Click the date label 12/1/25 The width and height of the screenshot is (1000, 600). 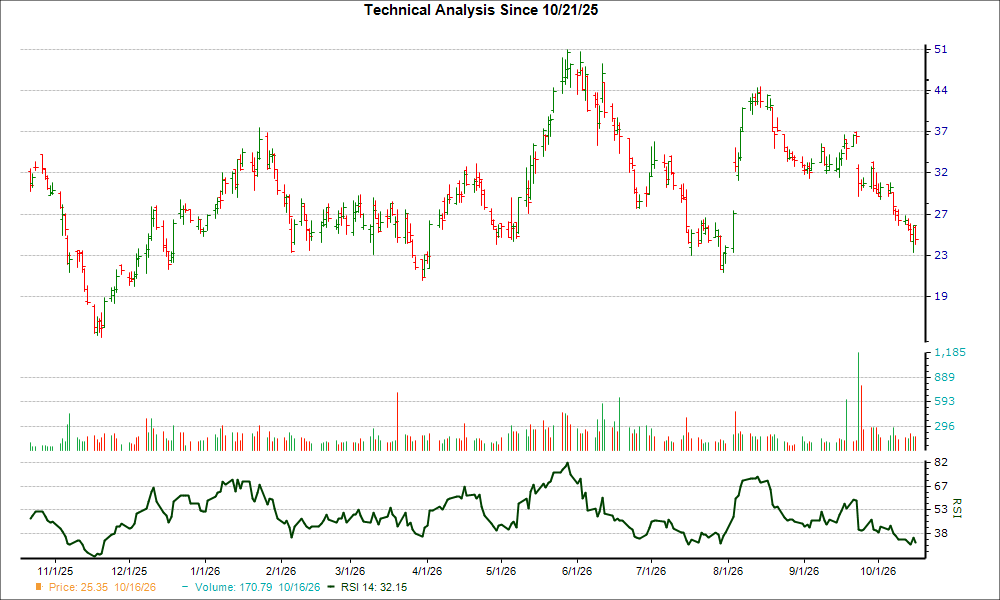click(x=129, y=571)
